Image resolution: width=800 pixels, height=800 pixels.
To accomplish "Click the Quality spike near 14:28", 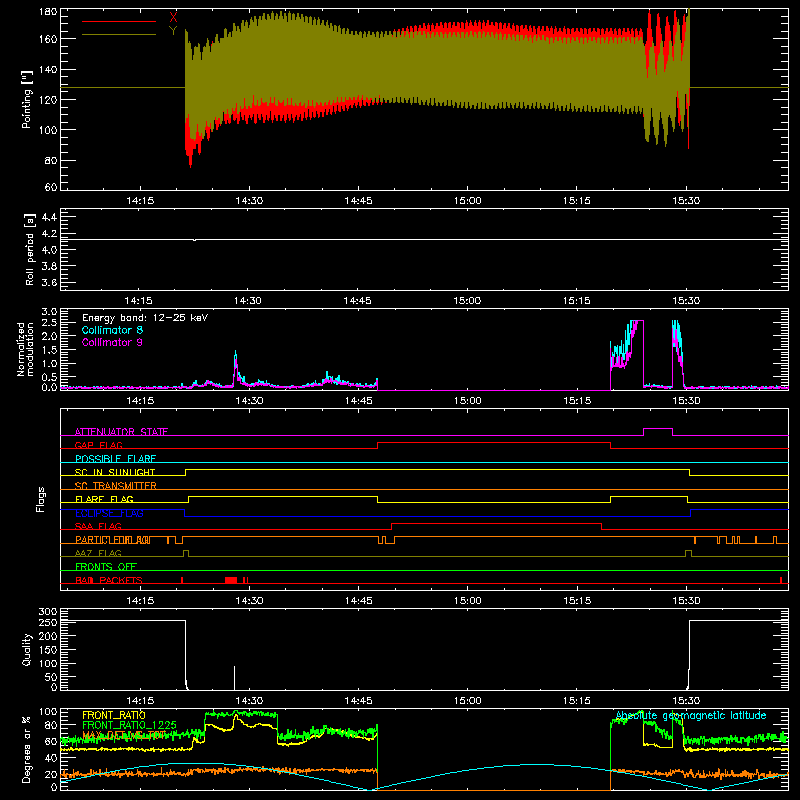I will (x=235, y=678).
